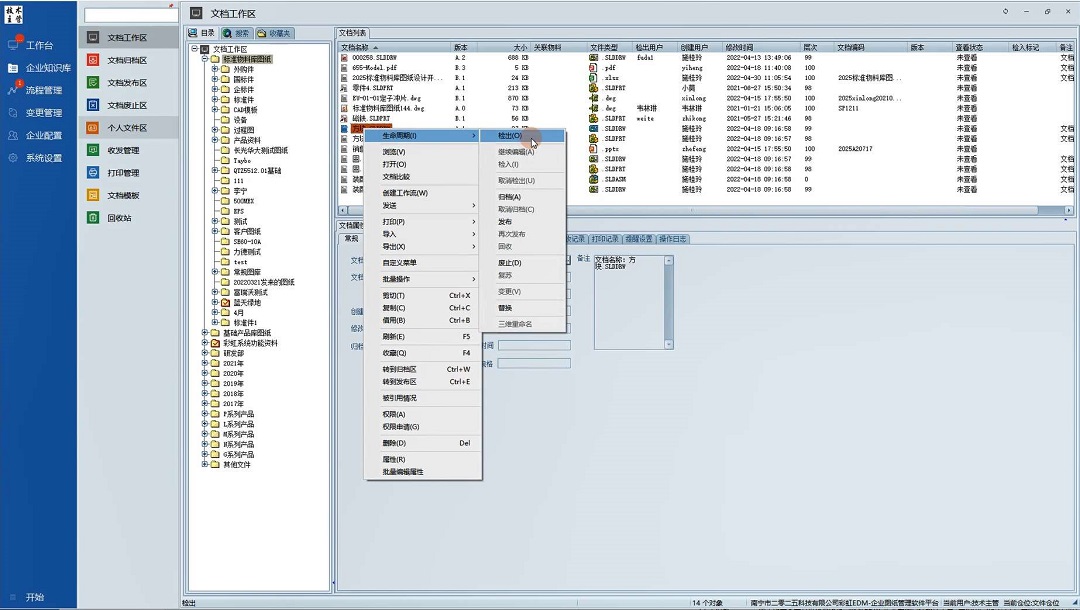1080x610 pixels.
Task: Sort by the 修改时间 column header
Action: point(761,48)
